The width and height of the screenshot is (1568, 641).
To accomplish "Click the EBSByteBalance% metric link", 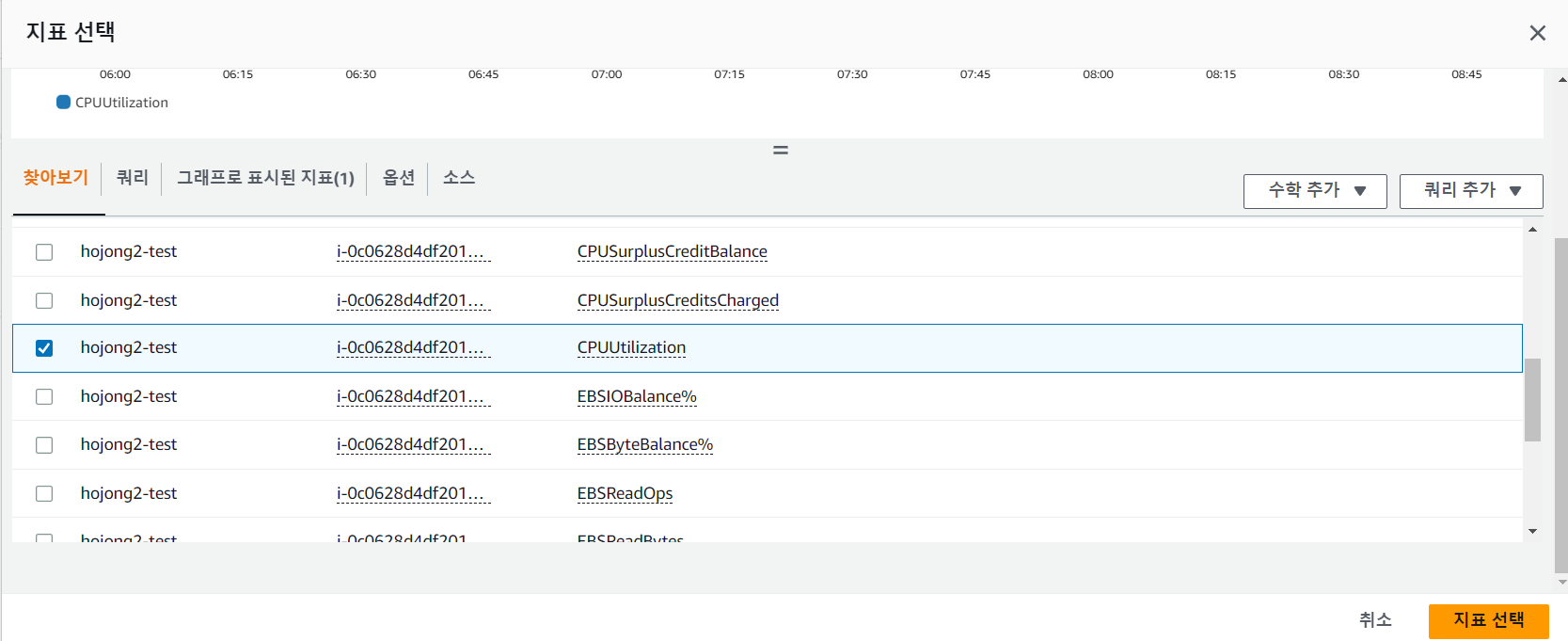I will pos(645,444).
